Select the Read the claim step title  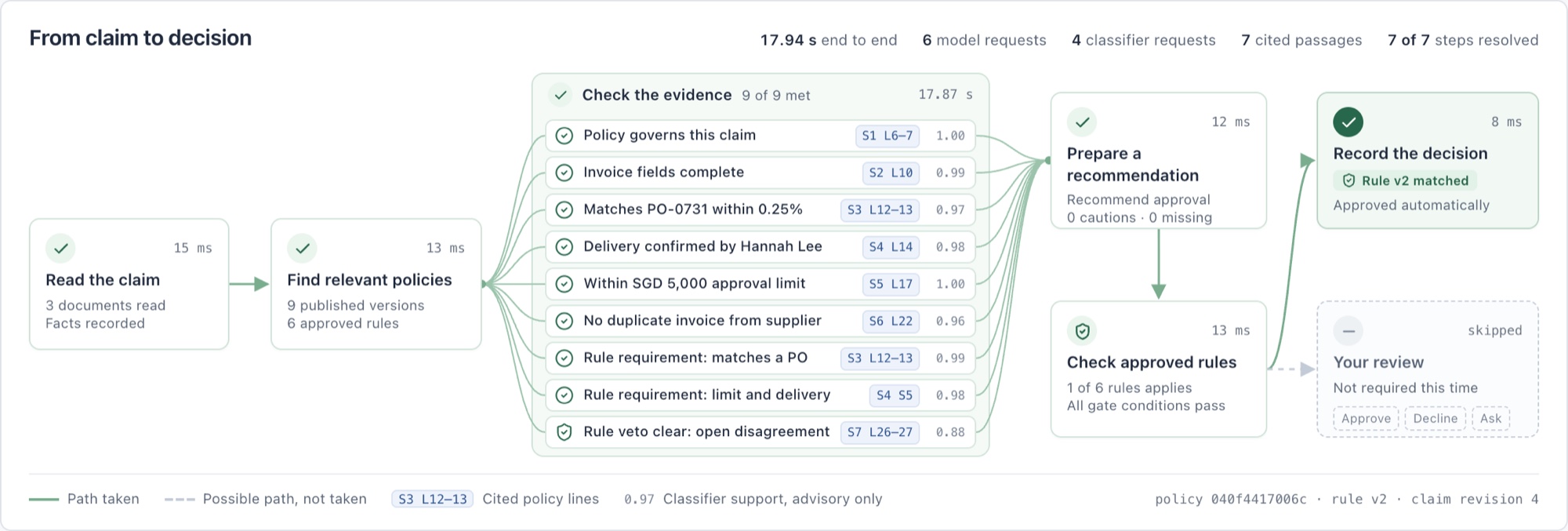(x=103, y=280)
